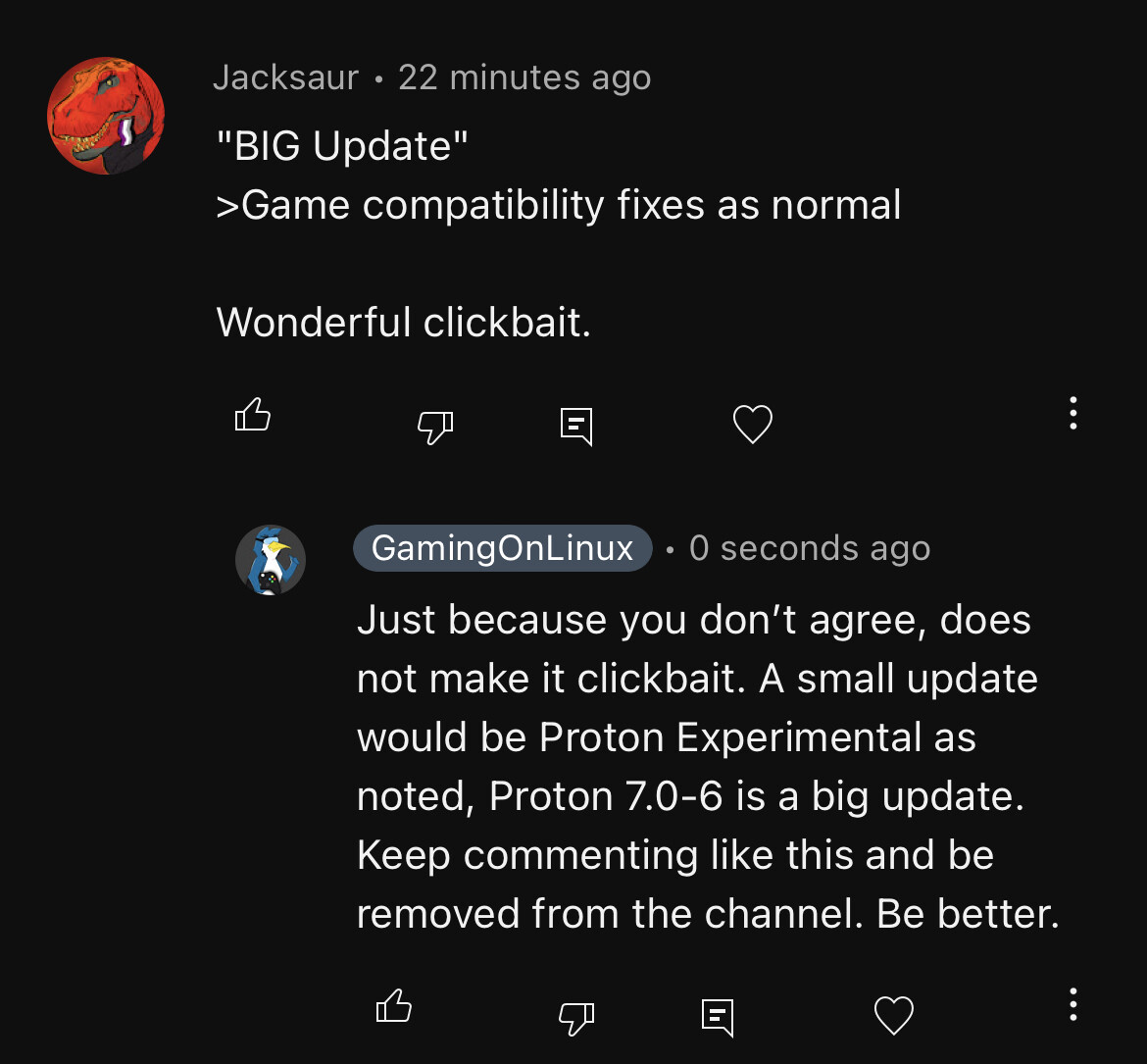
Task: Dislike Jacksaur's comment with thumbs down
Action: [x=435, y=426]
